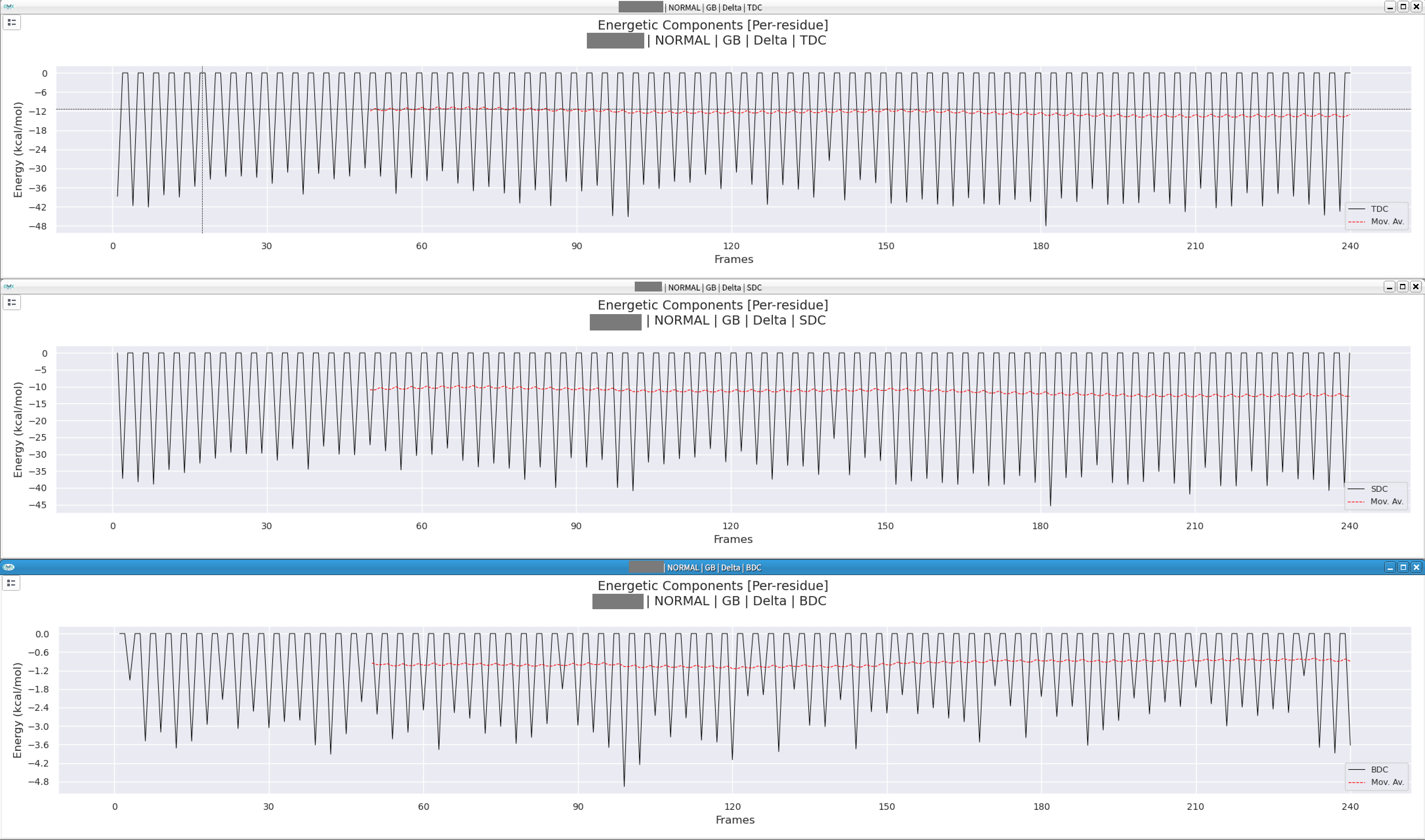1425x840 pixels.
Task: Open the options panel icon in BDC window
Action: click(11, 582)
